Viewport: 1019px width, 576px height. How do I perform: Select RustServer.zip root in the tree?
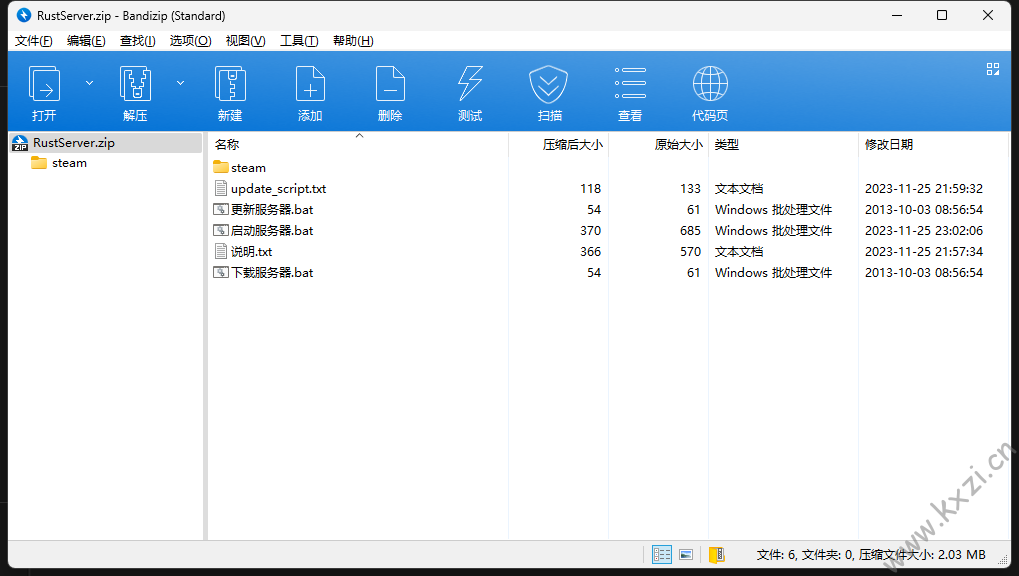click(x=73, y=142)
